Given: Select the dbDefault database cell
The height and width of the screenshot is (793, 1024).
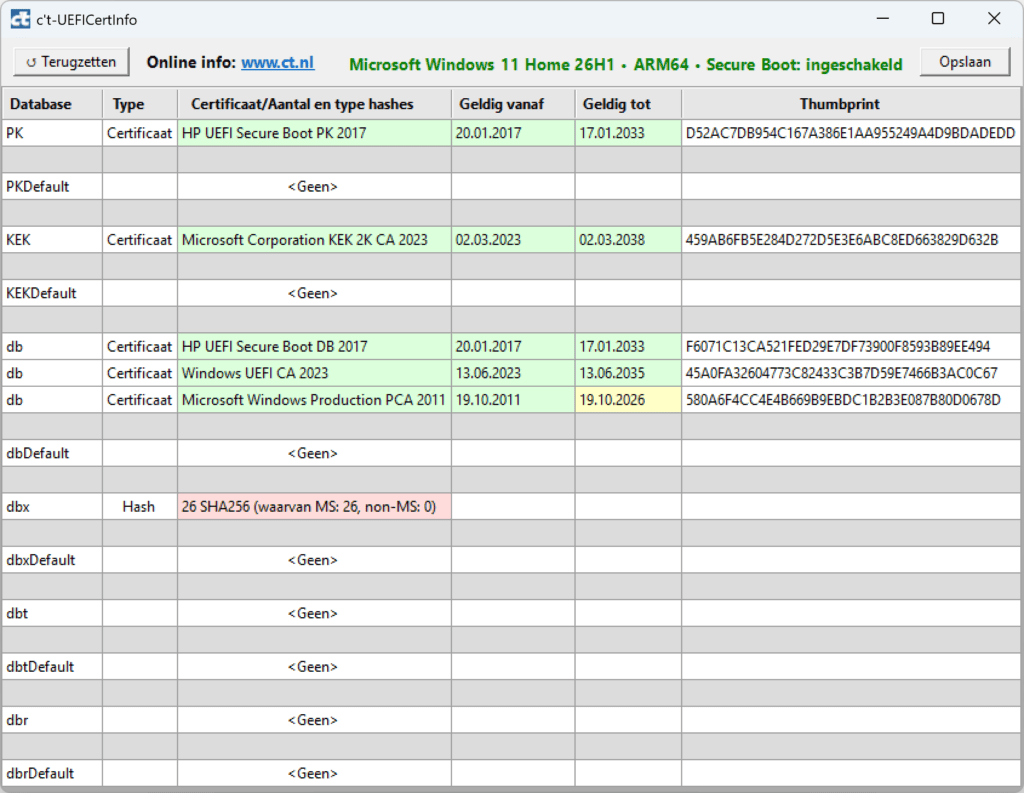Looking at the screenshot, I should [52, 453].
